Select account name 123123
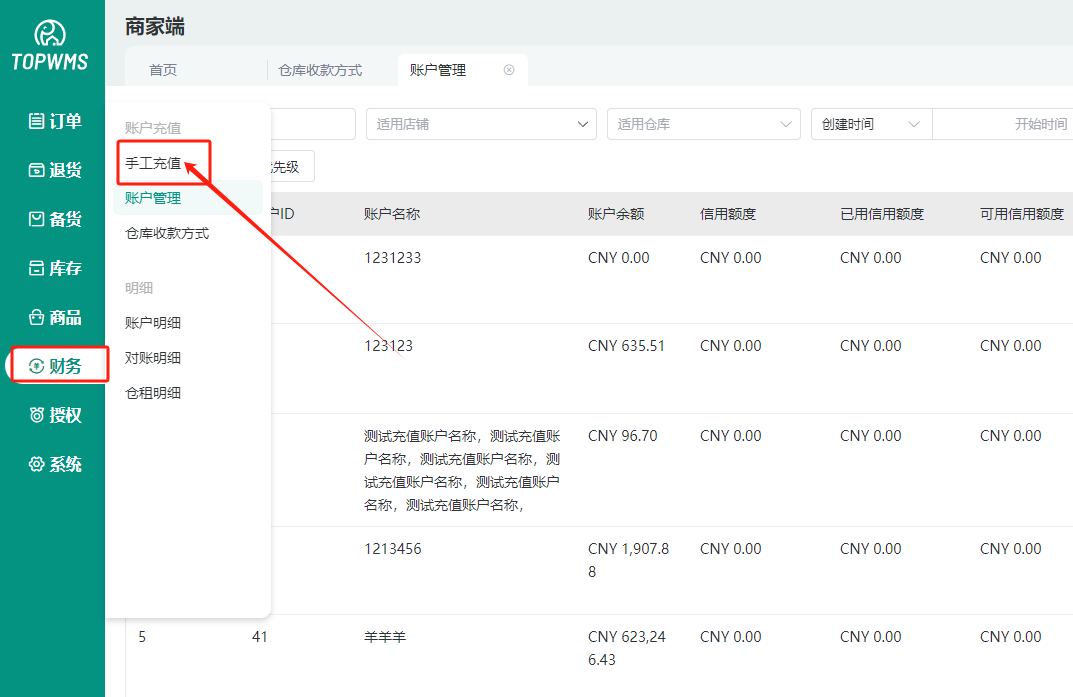 [389, 346]
